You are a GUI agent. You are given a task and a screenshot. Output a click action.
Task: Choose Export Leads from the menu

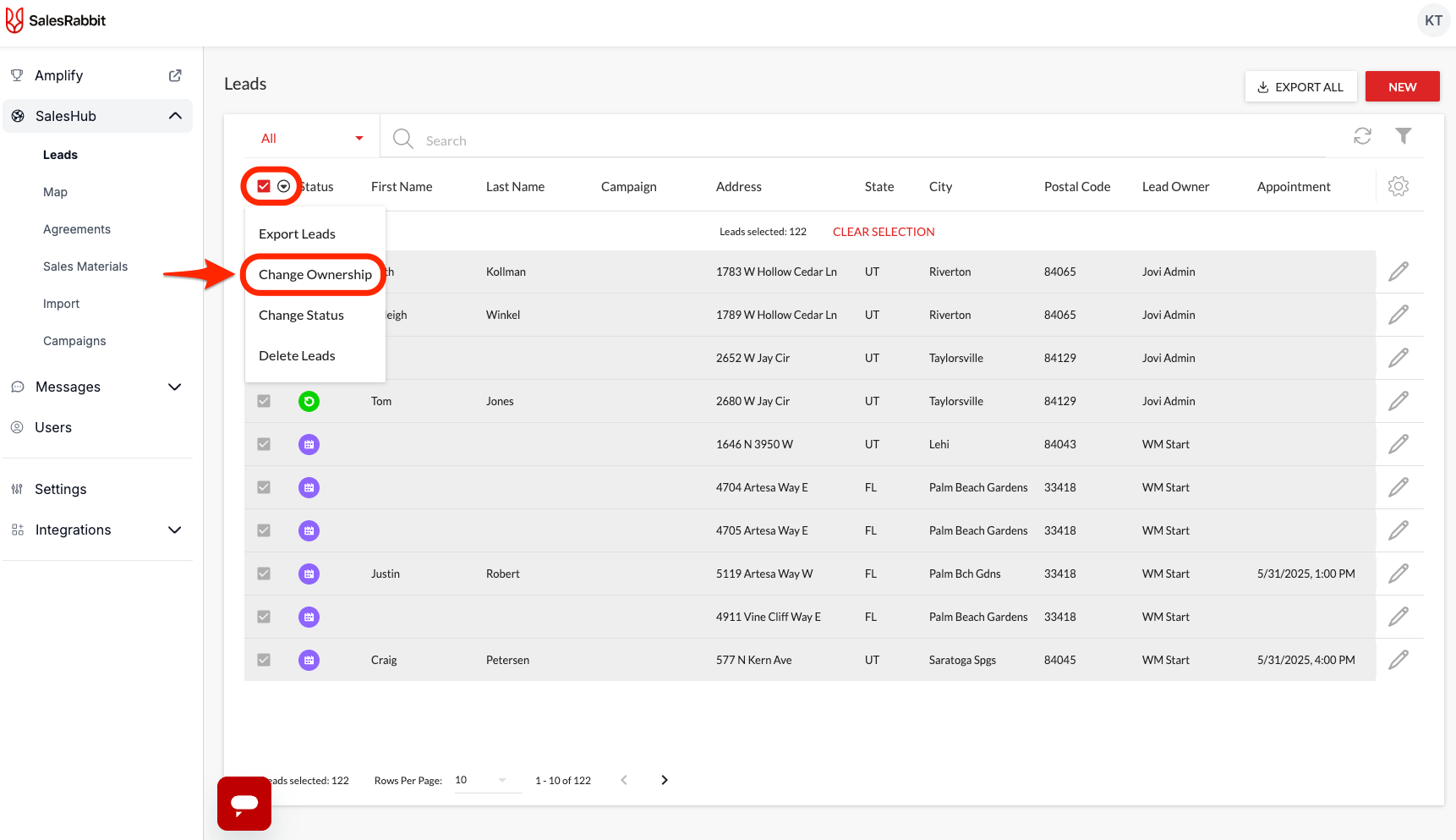coord(315,233)
